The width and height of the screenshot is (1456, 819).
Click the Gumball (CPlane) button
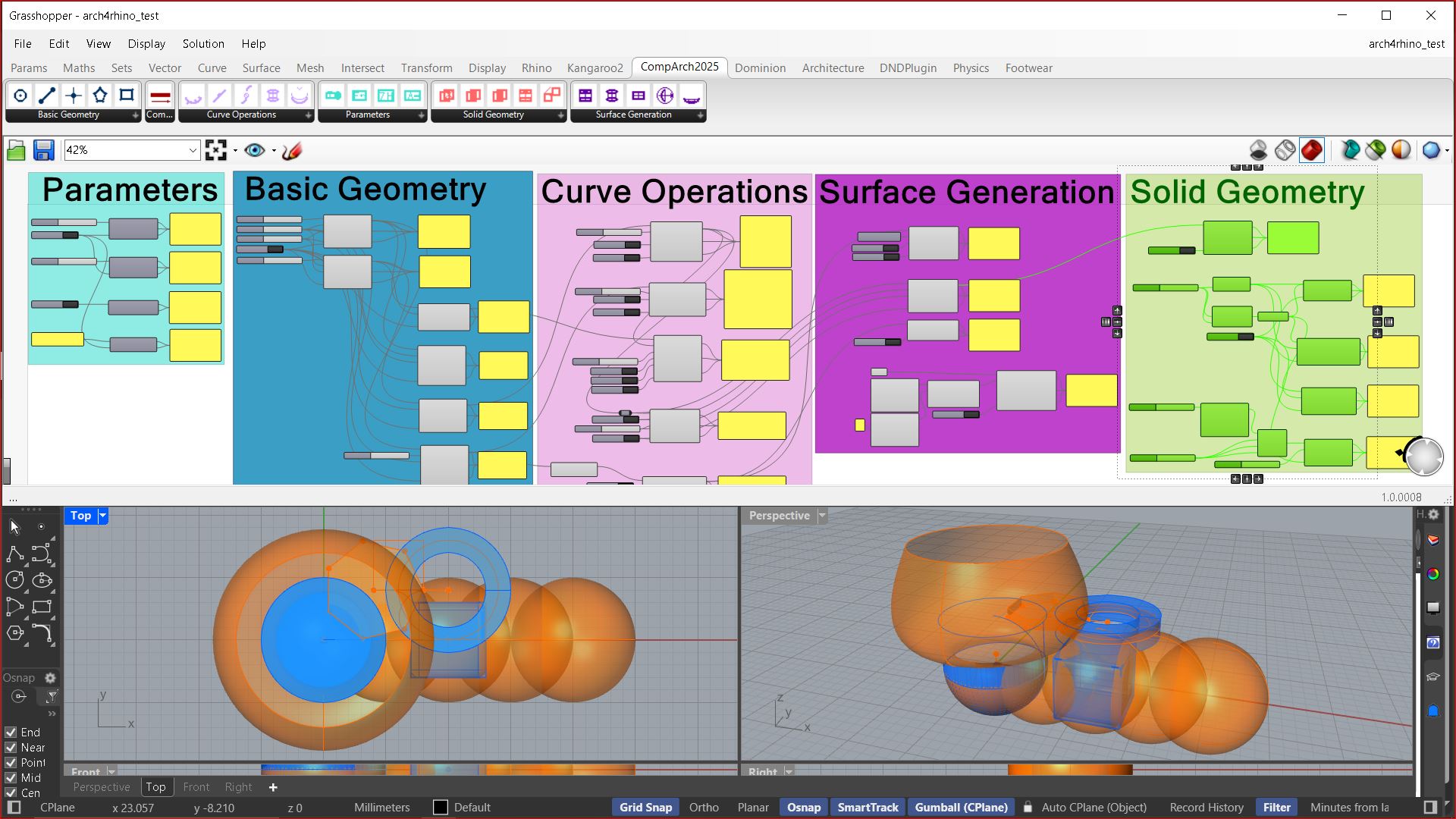coord(960,808)
